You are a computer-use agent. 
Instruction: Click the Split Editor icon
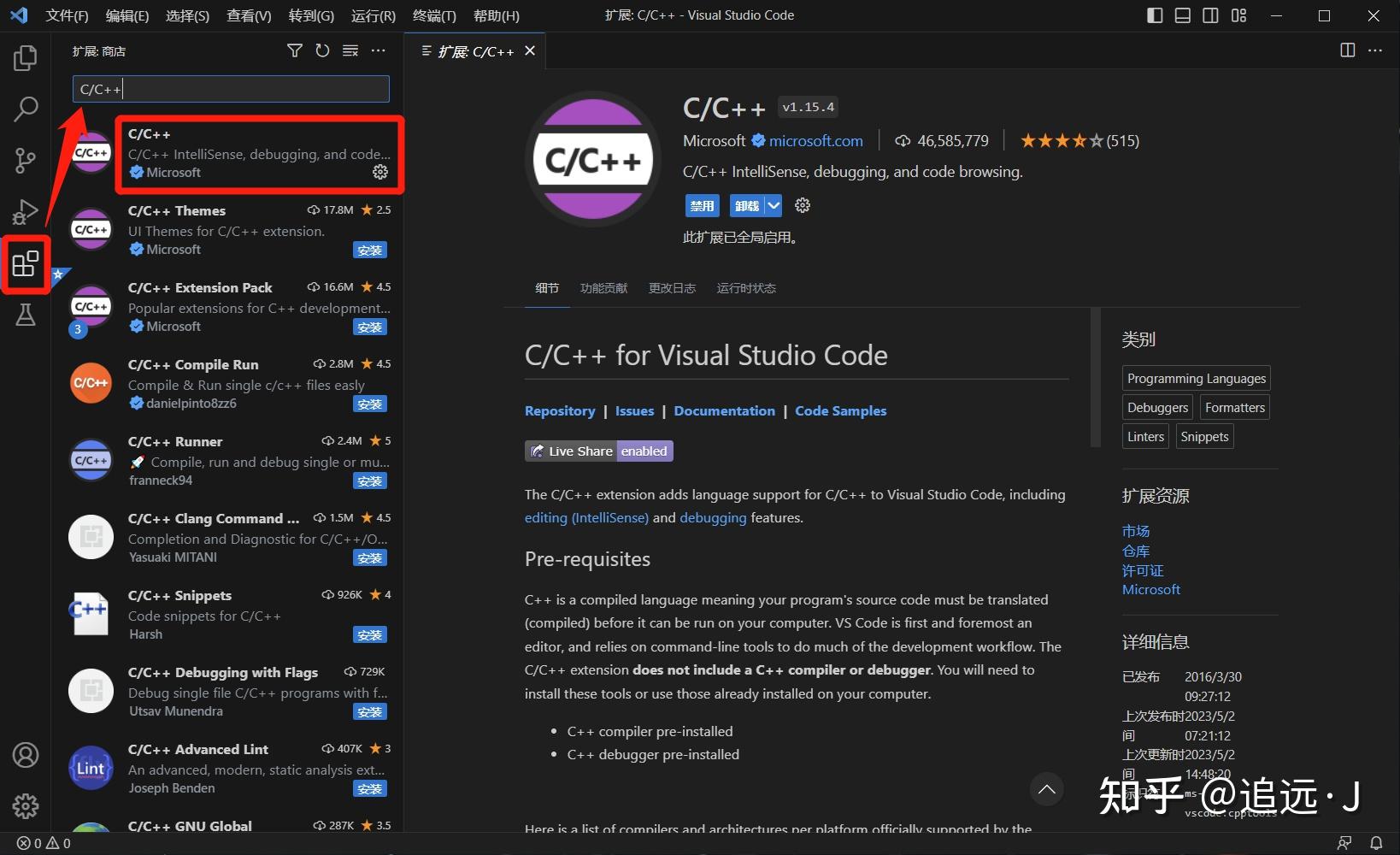pyautogui.click(x=1347, y=50)
